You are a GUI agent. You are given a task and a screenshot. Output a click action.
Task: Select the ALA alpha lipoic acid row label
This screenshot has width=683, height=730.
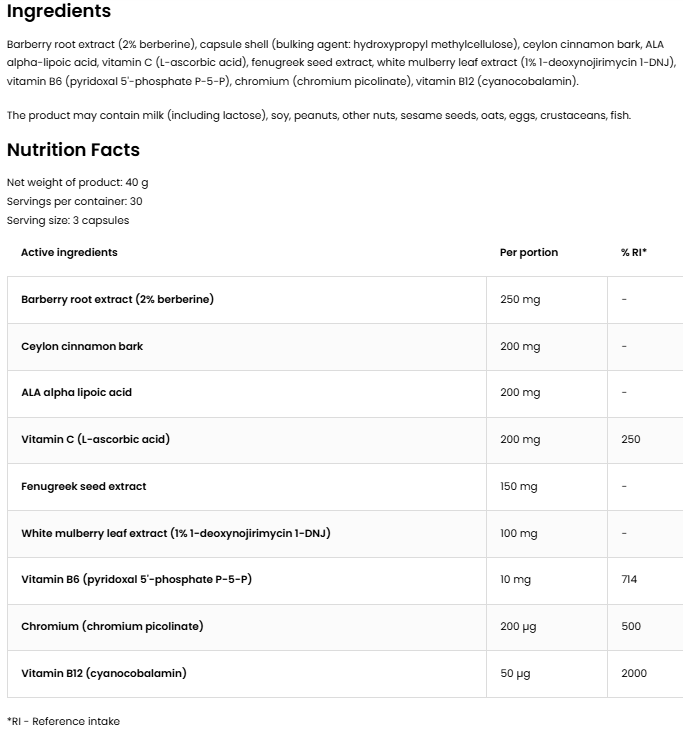[x=76, y=392]
